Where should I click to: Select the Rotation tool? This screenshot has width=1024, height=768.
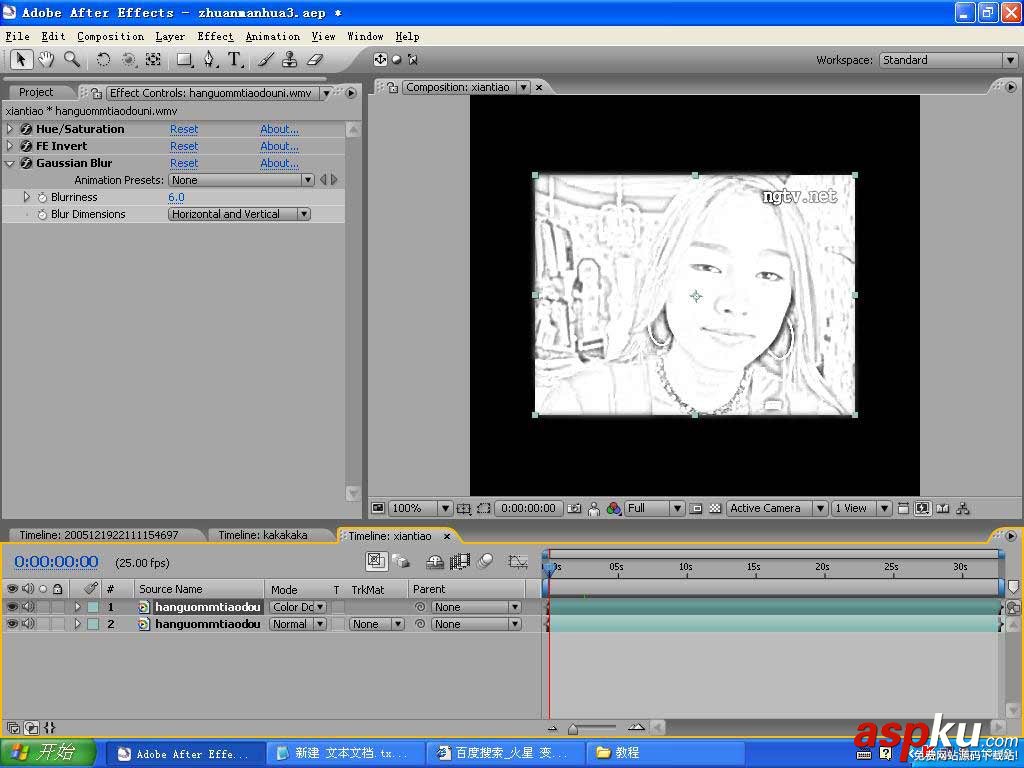(103, 59)
